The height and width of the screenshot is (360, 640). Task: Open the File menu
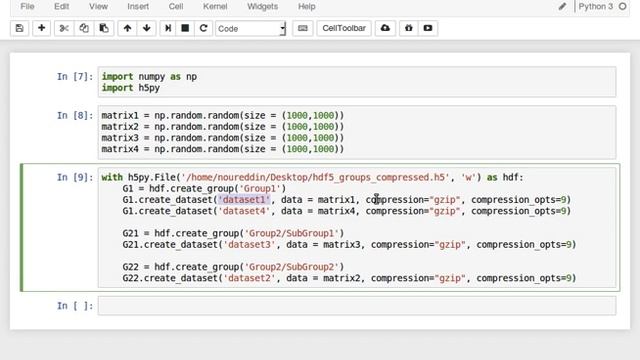click(x=27, y=7)
